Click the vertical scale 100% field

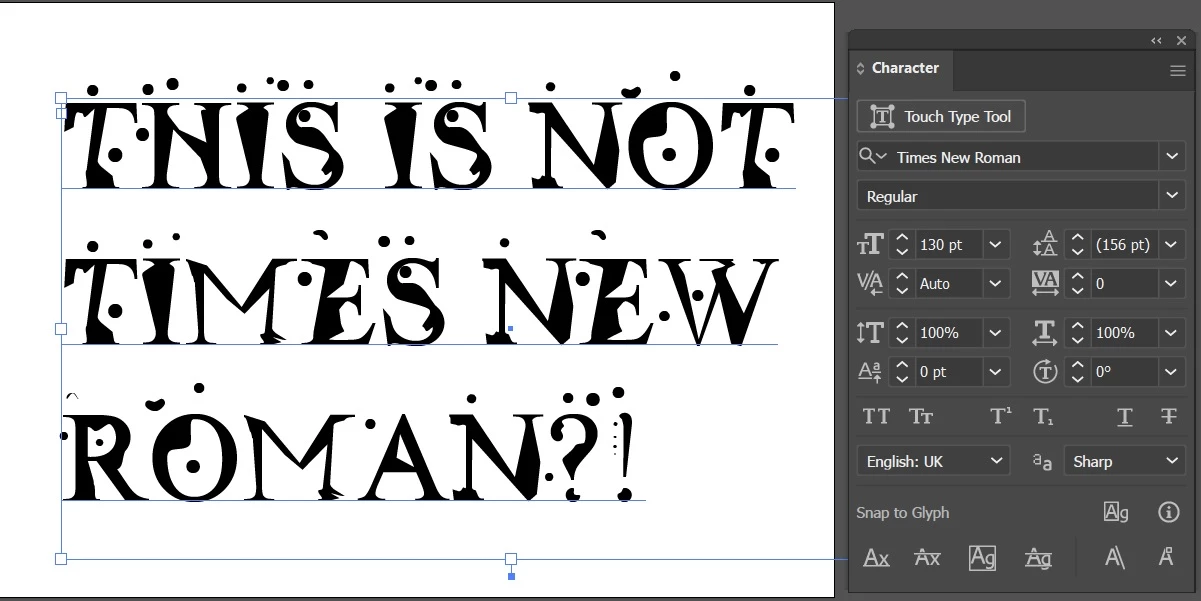tap(947, 332)
